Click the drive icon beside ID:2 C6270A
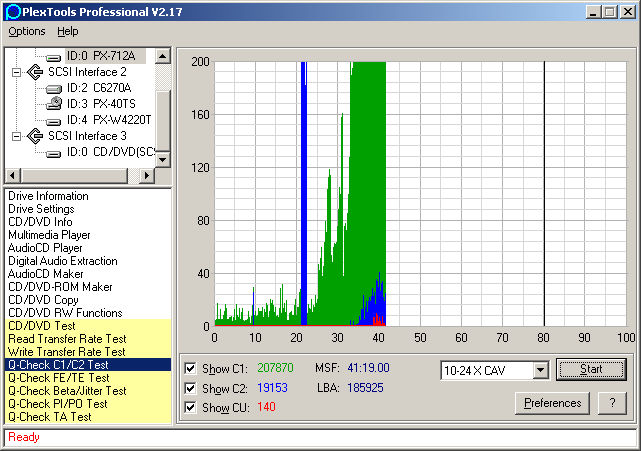 54,89
